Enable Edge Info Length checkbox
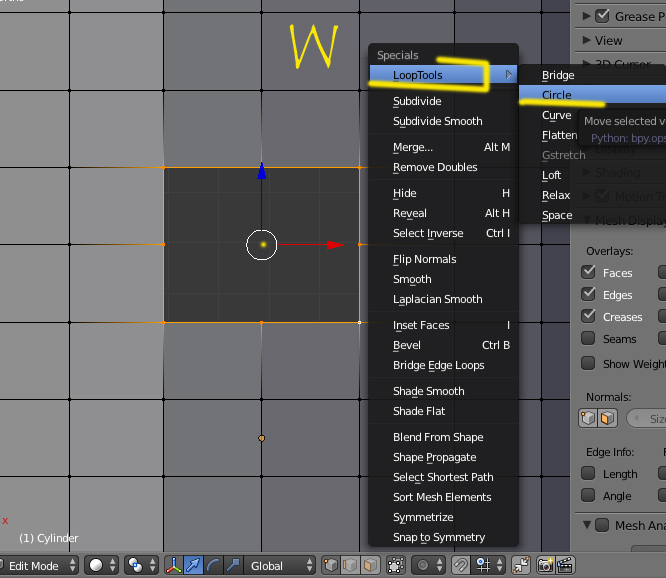The image size is (666, 578). (588, 473)
